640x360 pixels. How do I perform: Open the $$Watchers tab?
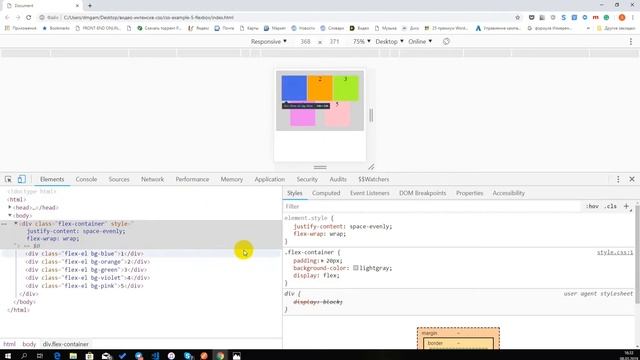click(373, 179)
